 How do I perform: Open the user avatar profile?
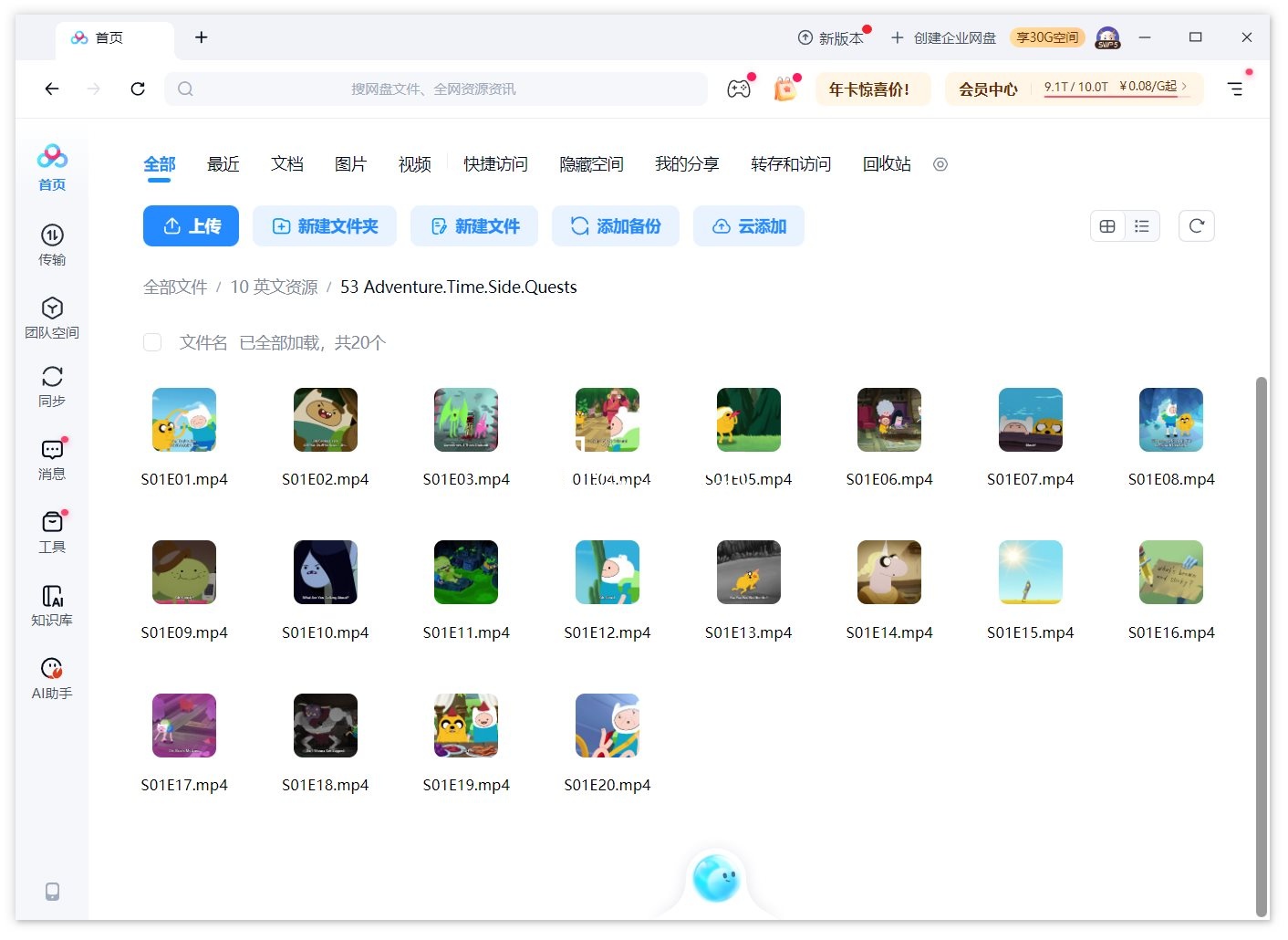tap(1107, 37)
